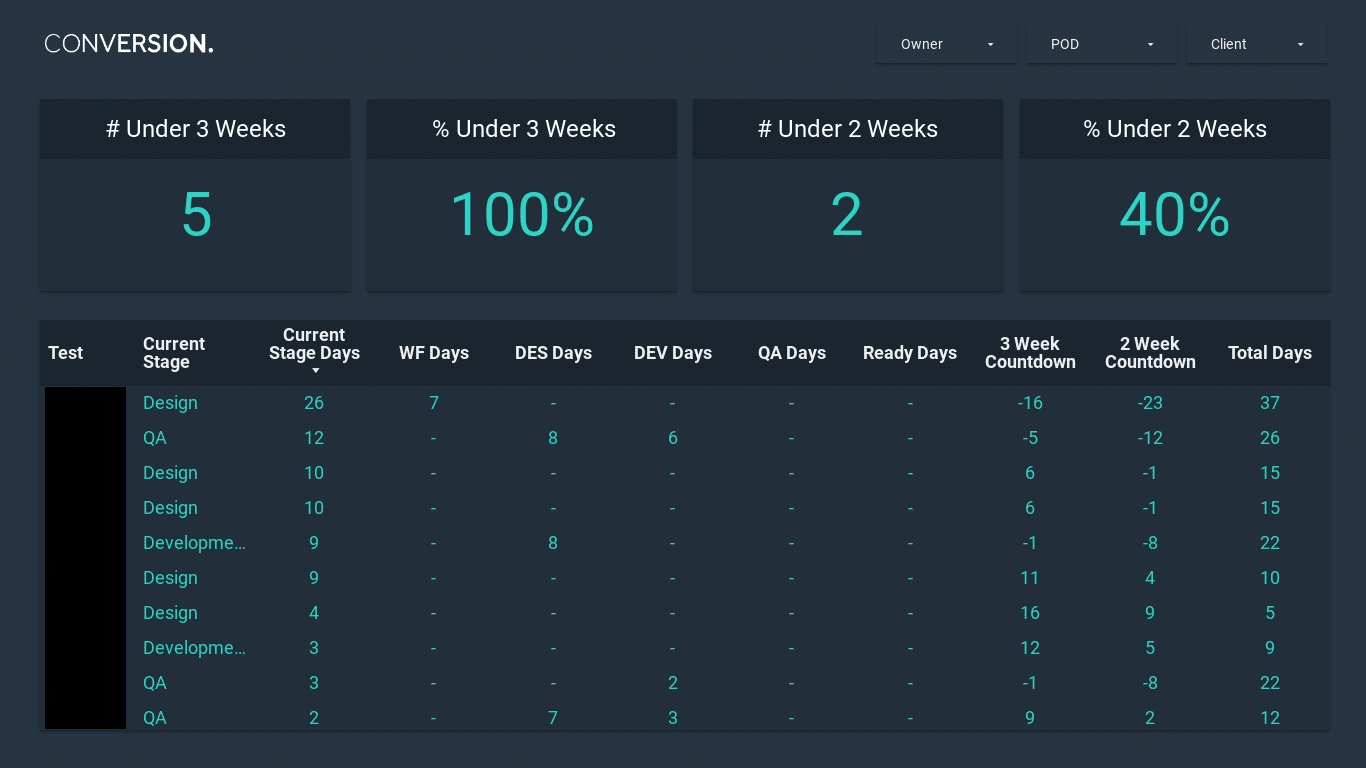Viewport: 1366px width, 768px height.
Task: Expand the POD filter dropdown
Action: 1101,44
